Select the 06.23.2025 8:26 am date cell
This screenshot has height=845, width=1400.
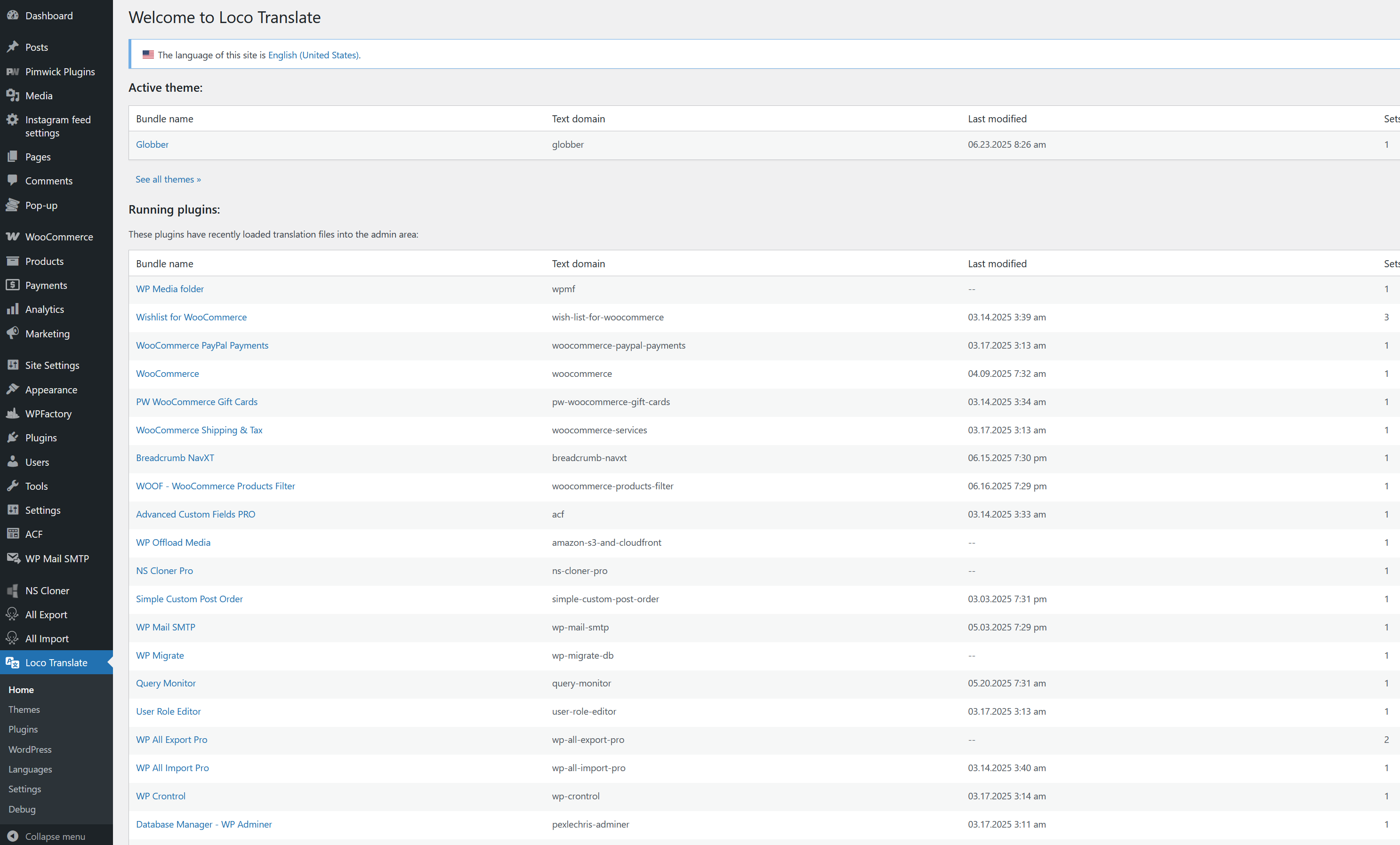[1007, 144]
